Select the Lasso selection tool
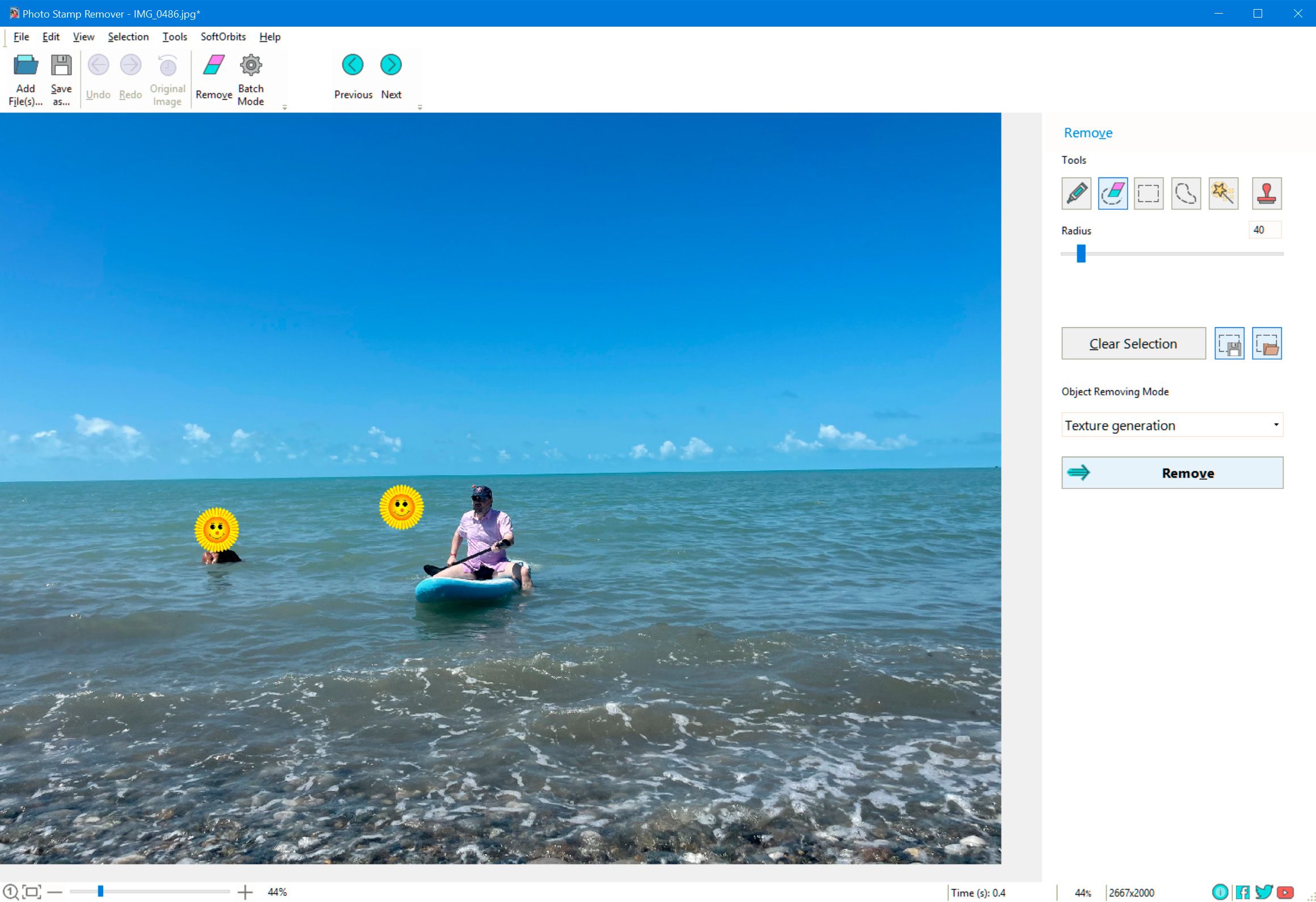Viewport: 1316px width, 902px height. 1186,193
